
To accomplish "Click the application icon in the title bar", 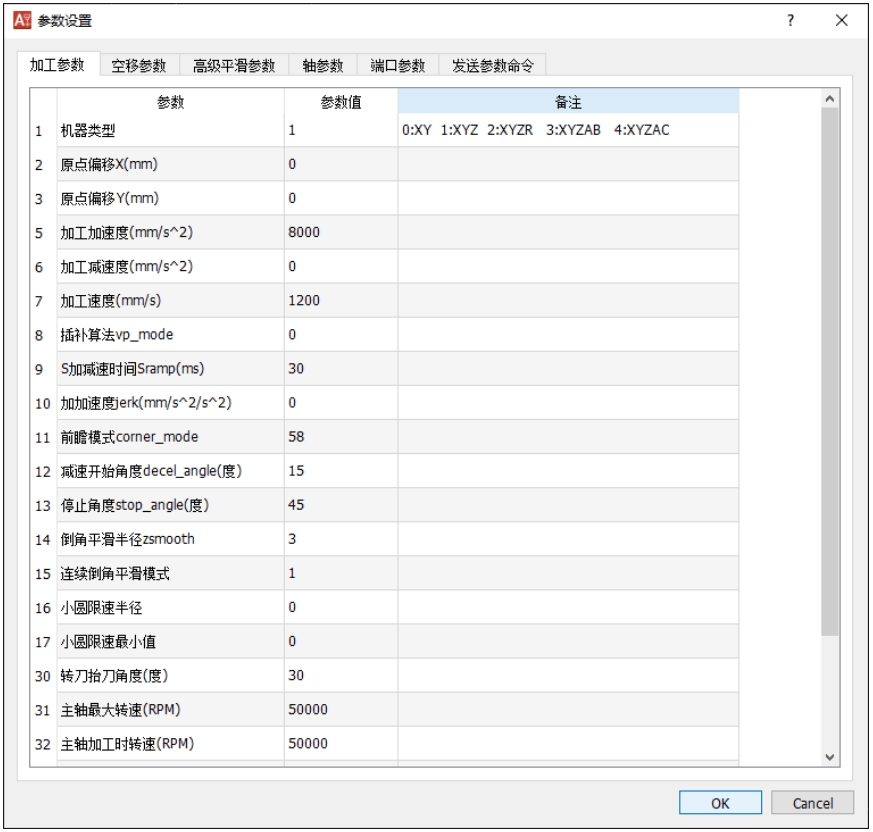I will tap(22, 21).
